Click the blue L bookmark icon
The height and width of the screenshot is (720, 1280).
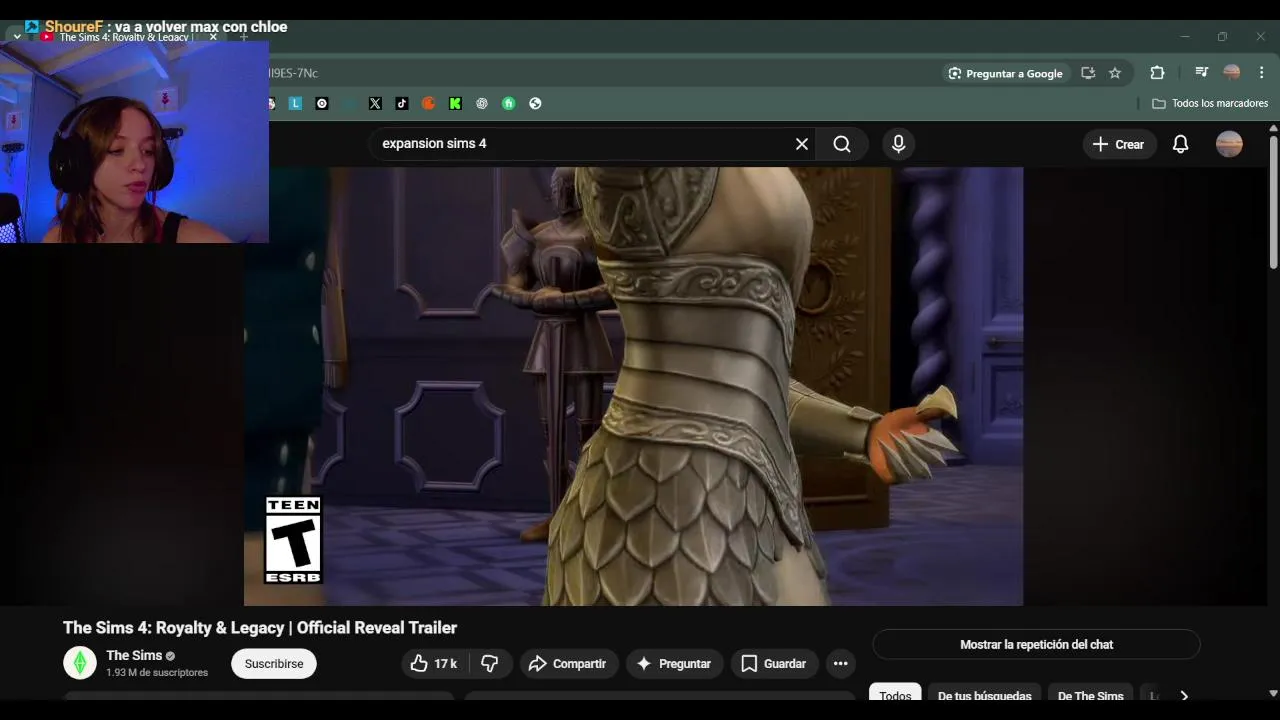[x=295, y=103]
